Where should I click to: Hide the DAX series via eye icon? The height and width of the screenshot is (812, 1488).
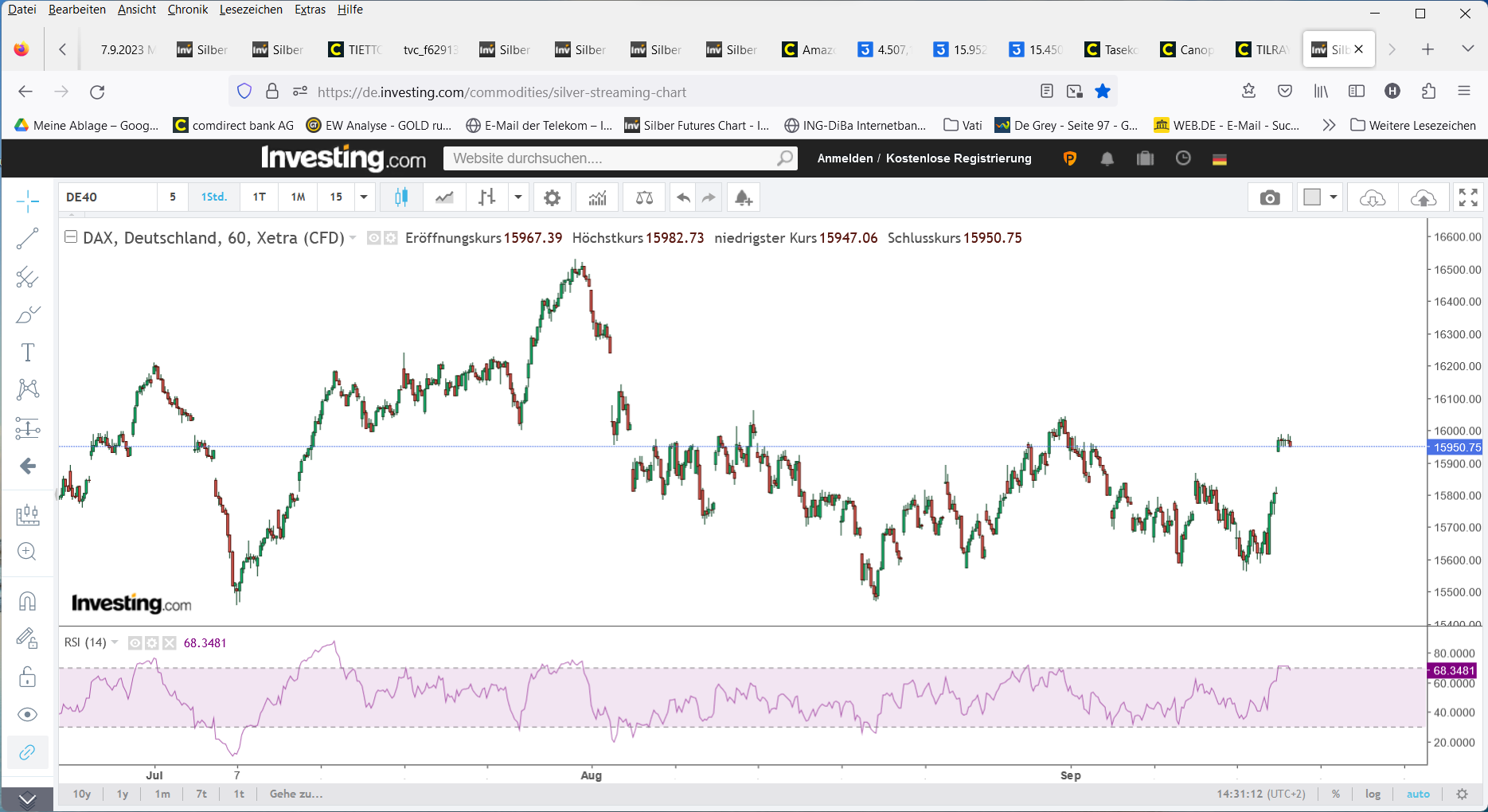pos(373,238)
